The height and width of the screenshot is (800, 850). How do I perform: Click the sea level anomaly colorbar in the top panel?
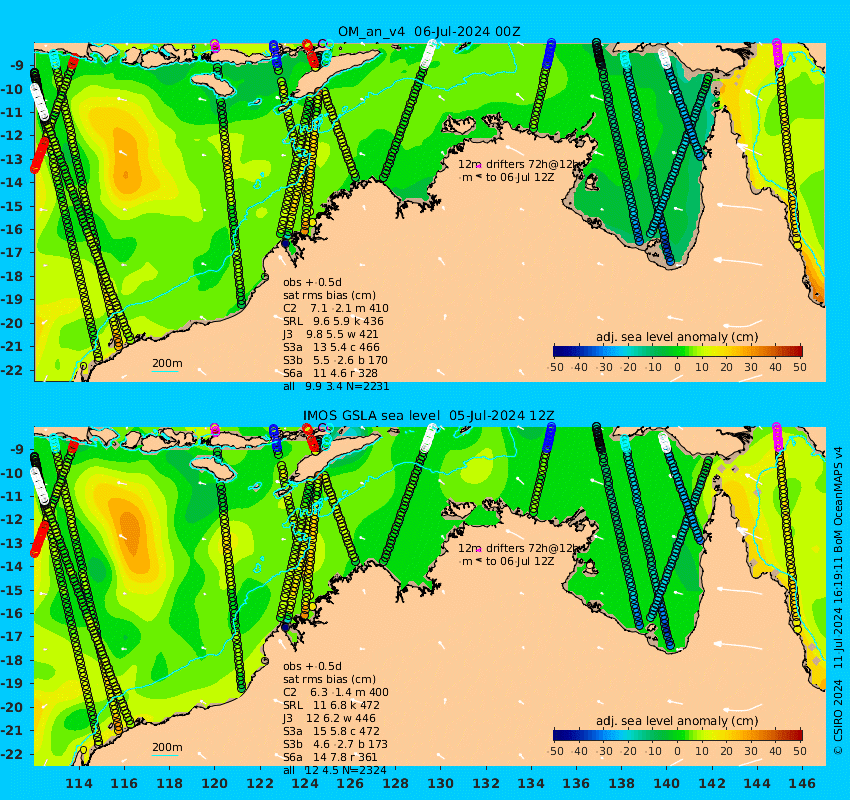click(x=678, y=351)
